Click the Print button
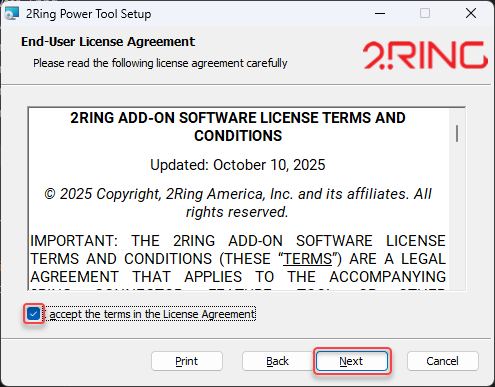Viewport: 495px width, 387px height. coord(187,361)
